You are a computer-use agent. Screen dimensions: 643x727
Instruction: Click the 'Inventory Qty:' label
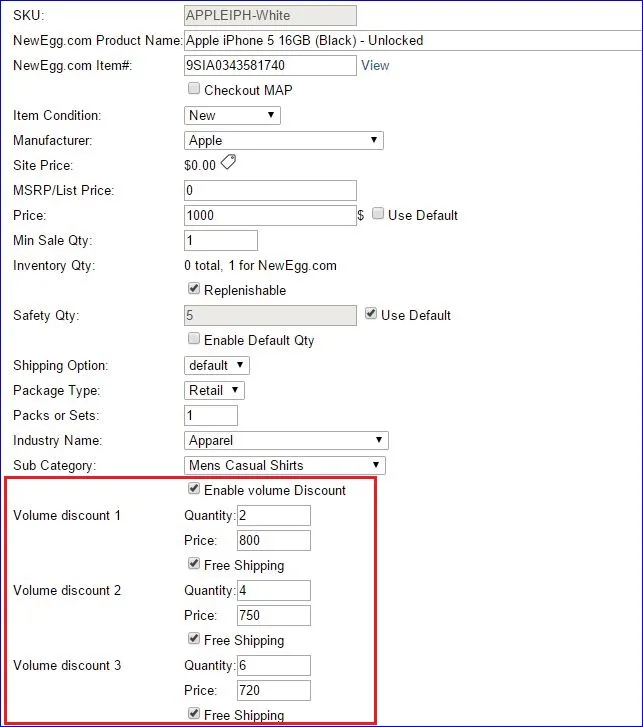point(54,266)
